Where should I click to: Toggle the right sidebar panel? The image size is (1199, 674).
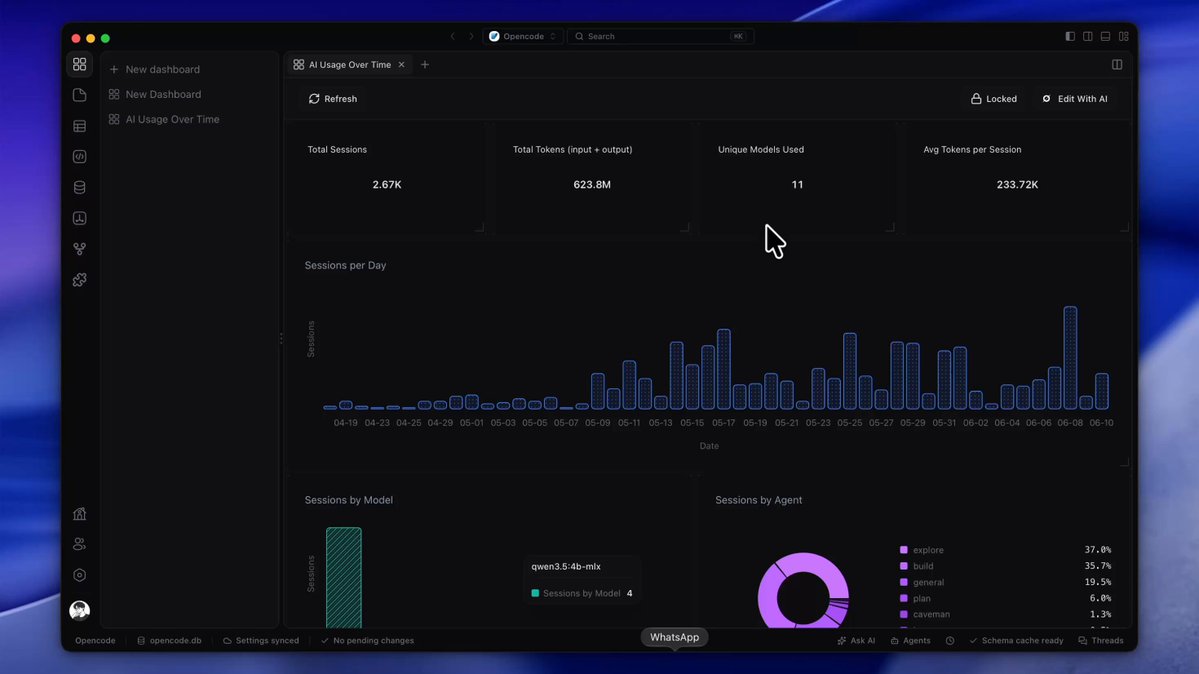[1087, 37]
